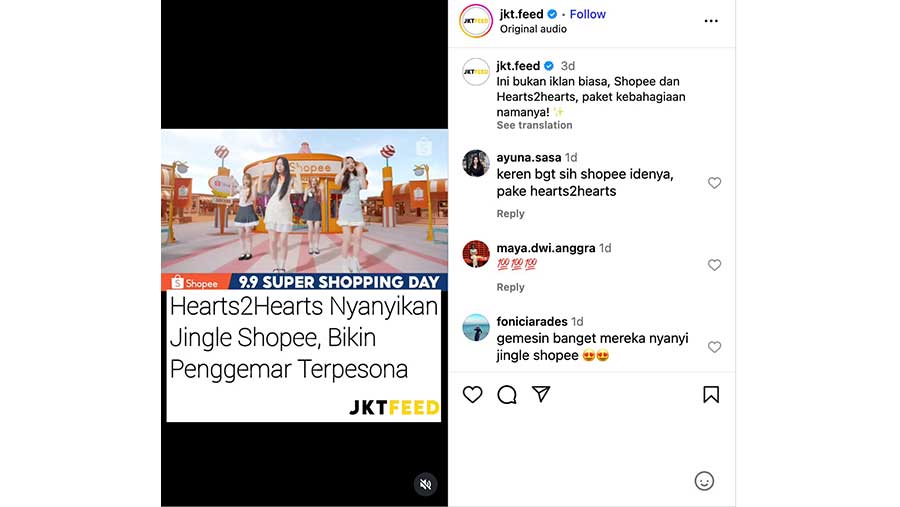900x507 pixels.
Task: Expand See translation under the caption
Action: point(534,125)
